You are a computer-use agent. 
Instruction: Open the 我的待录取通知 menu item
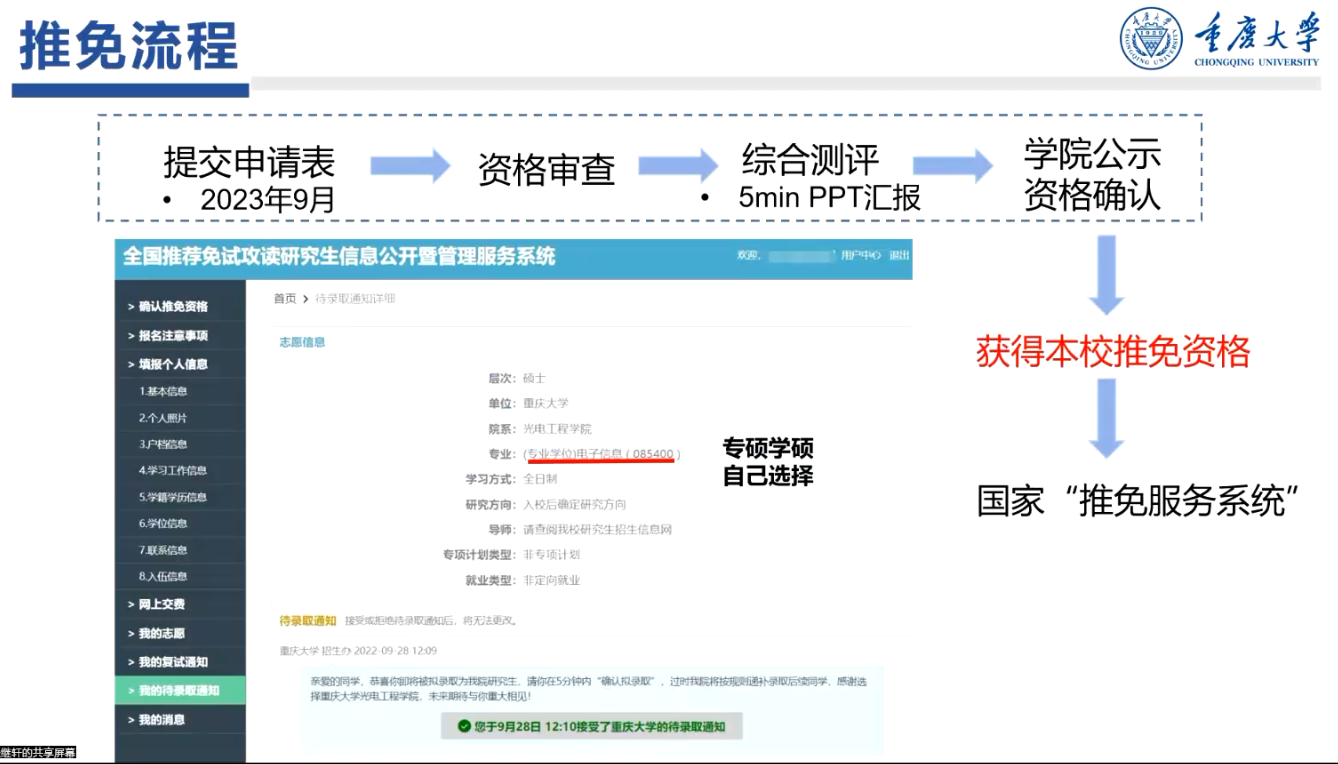(178, 691)
